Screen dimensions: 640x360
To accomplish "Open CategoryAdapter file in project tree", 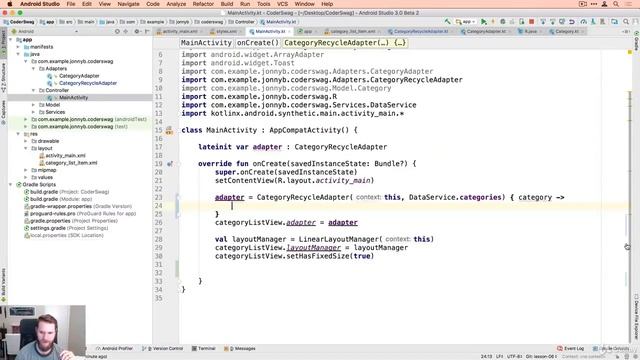I will [79, 76].
